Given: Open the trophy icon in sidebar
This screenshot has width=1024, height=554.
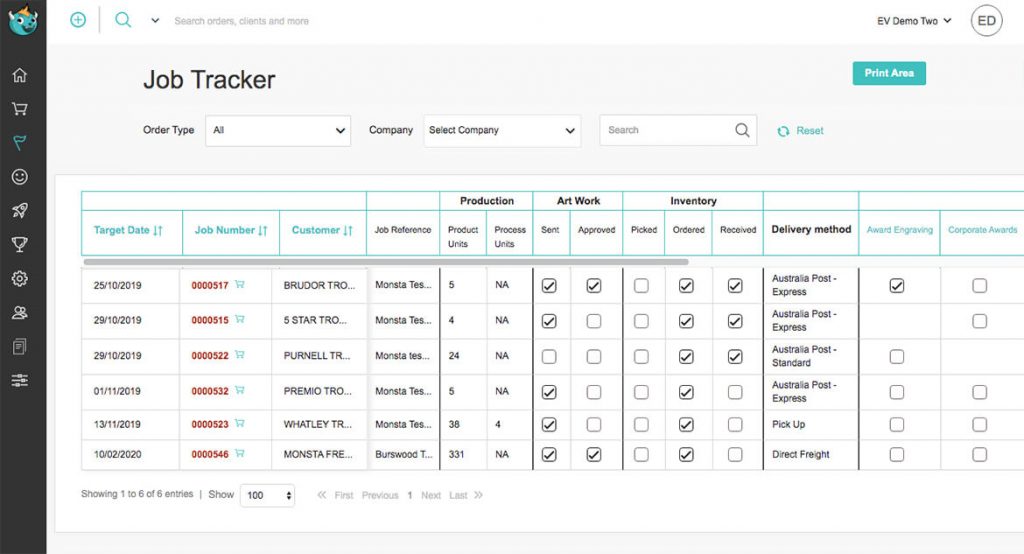Looking at the screenshot, I should pyautogui.click(x=20, y=244).
